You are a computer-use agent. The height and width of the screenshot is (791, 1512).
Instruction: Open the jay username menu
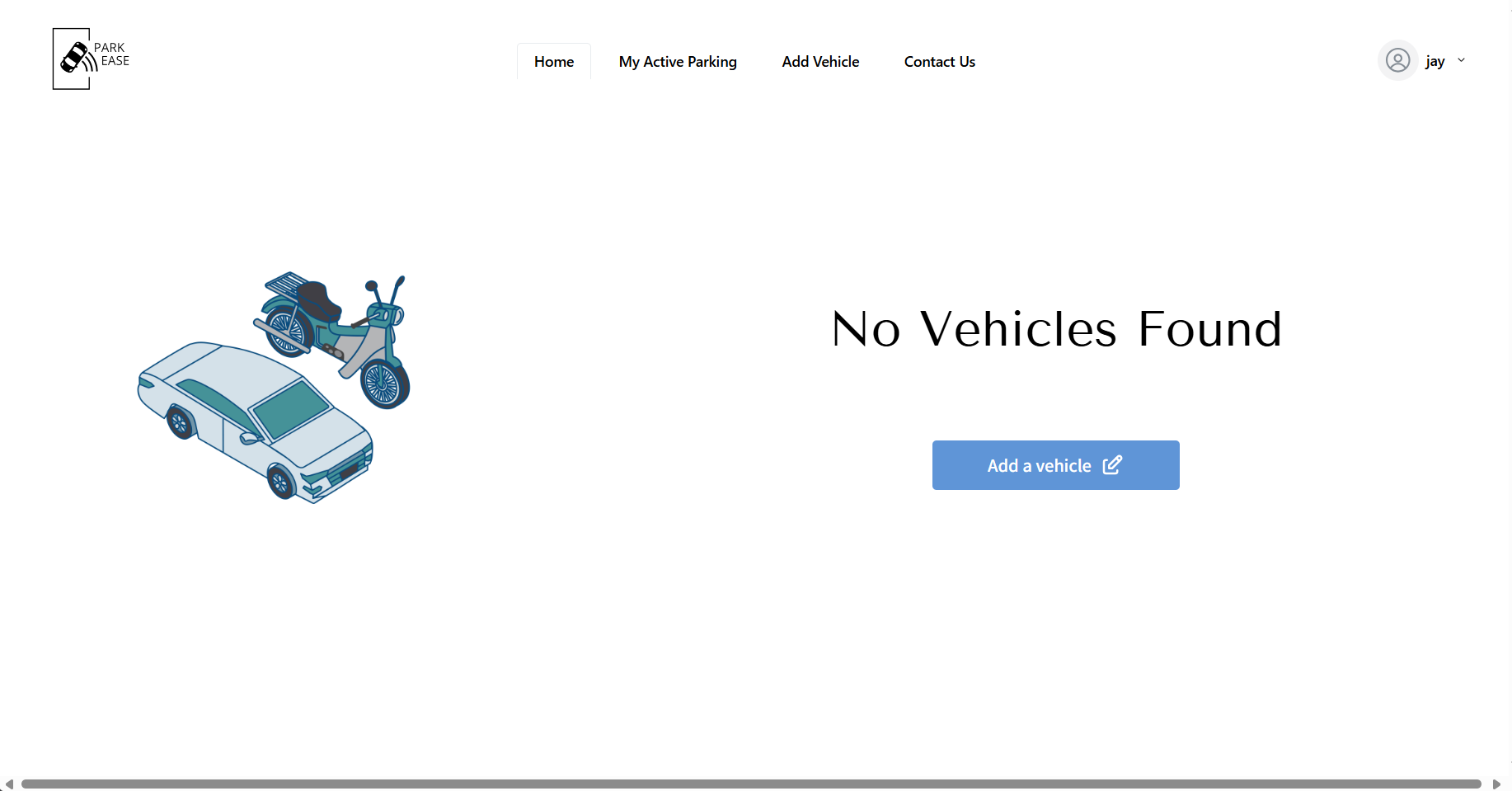pyautogui.click(x=1435, y=61)
